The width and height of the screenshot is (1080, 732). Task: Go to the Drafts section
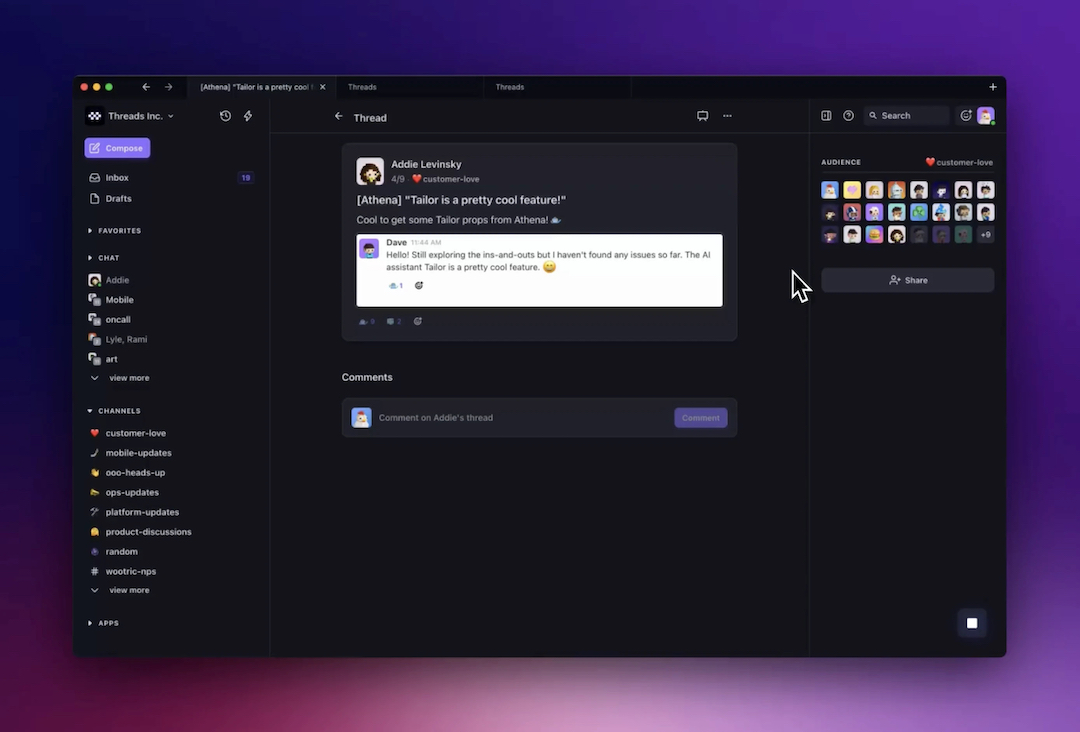tap(117, 198)
